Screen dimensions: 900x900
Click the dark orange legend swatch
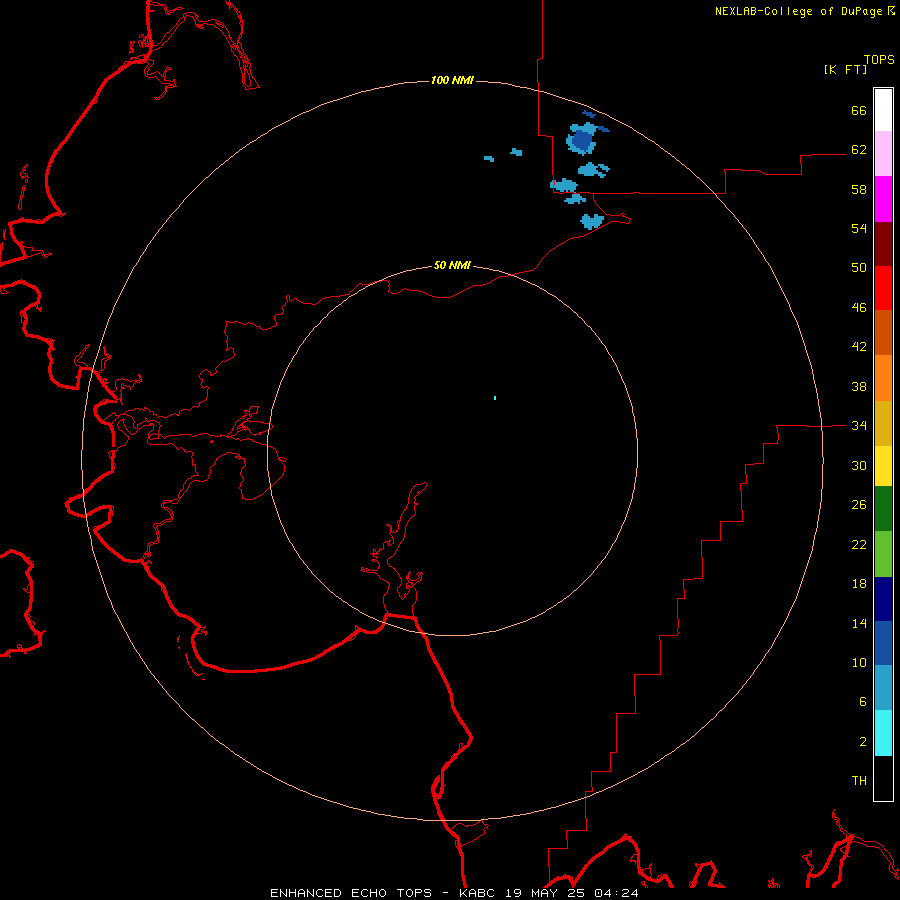pyautogui.click(x=883, y=333)
